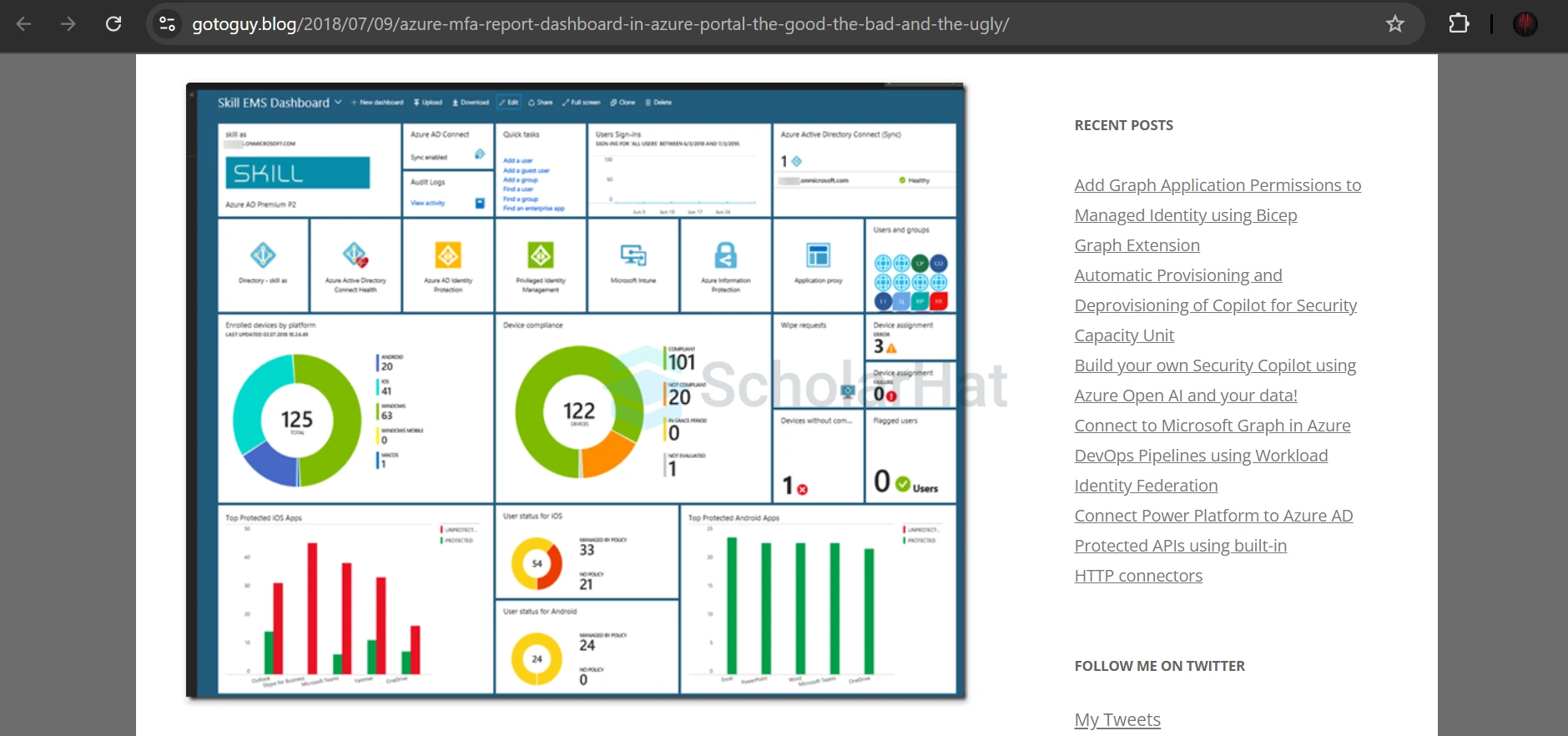Click the Users and groups avatar grid
The image size is (1568, 736).
910,282
